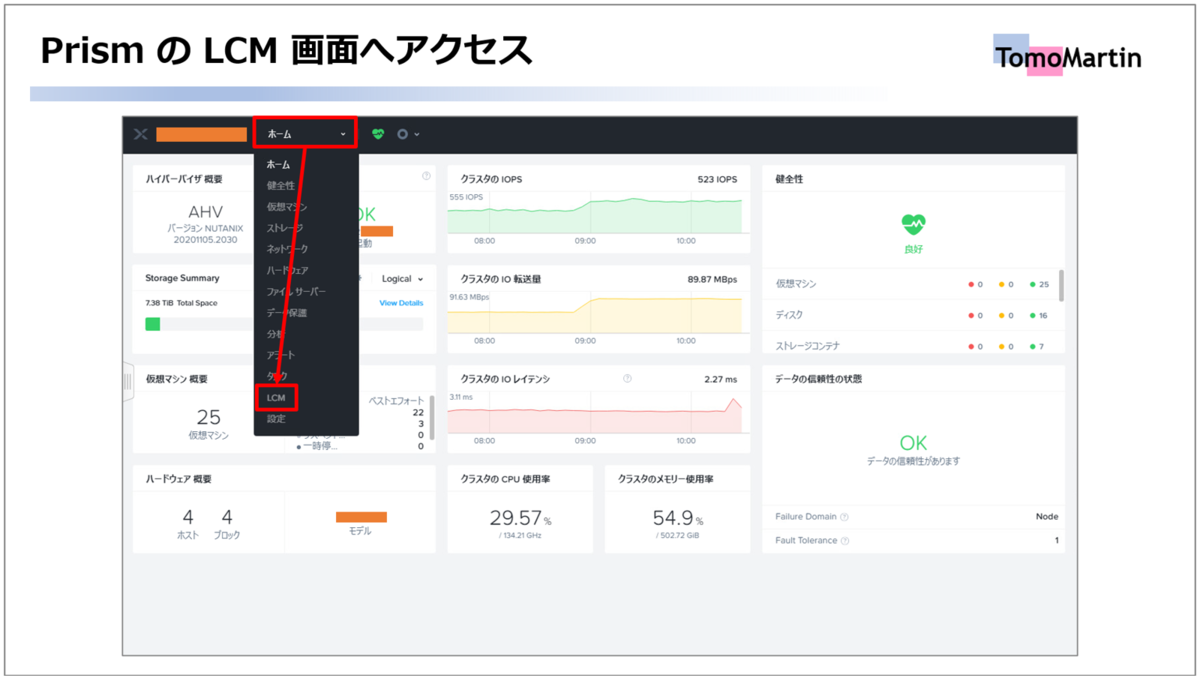Click the 54.9 % memory usage value

tap(677, 518)
